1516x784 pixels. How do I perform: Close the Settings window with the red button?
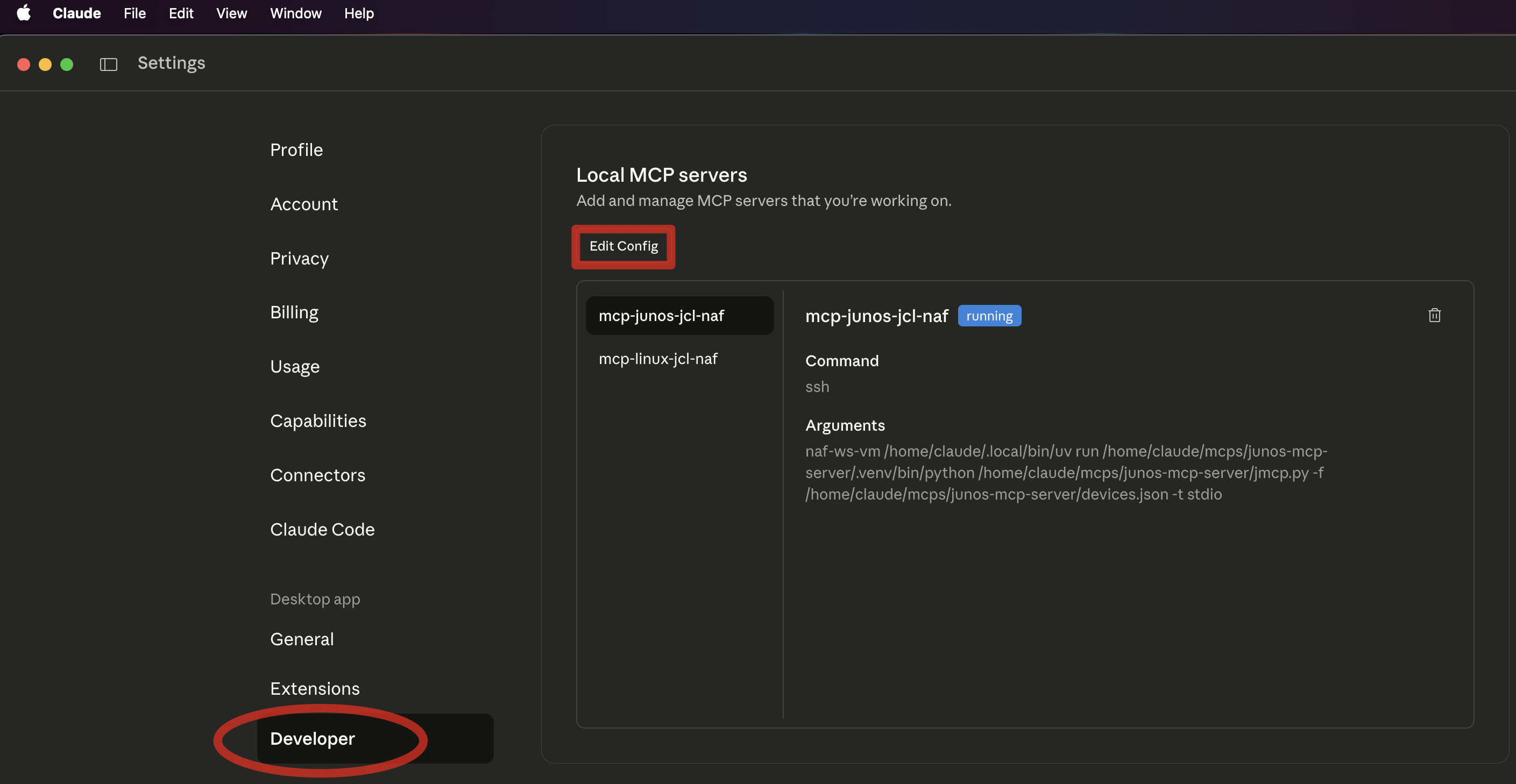pyautogui.click(x=24, y=64)
